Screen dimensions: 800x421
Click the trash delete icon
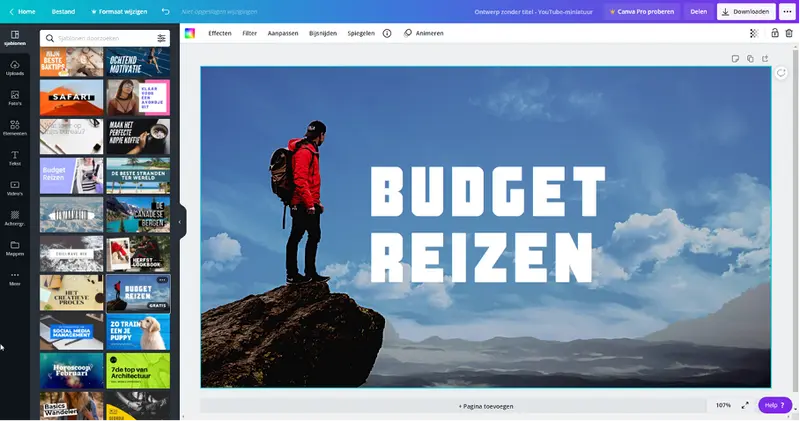[789, 33]
